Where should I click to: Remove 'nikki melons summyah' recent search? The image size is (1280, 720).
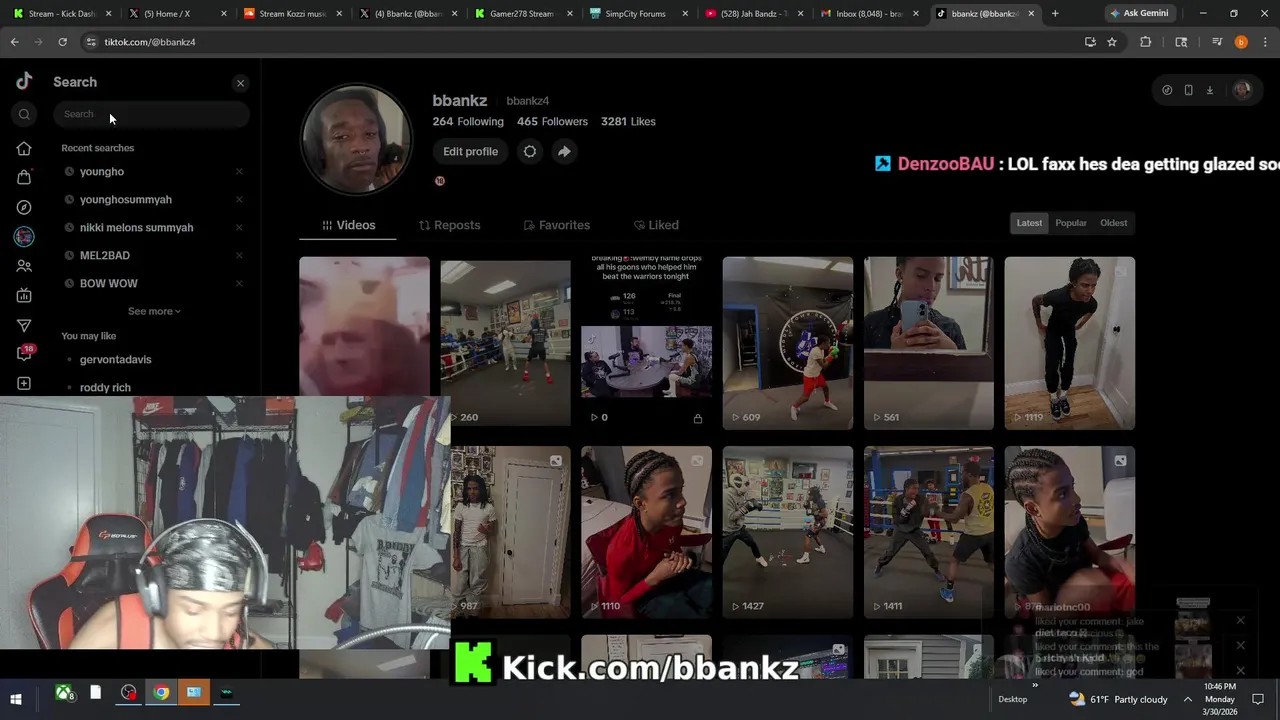click(x=239, y=228)
